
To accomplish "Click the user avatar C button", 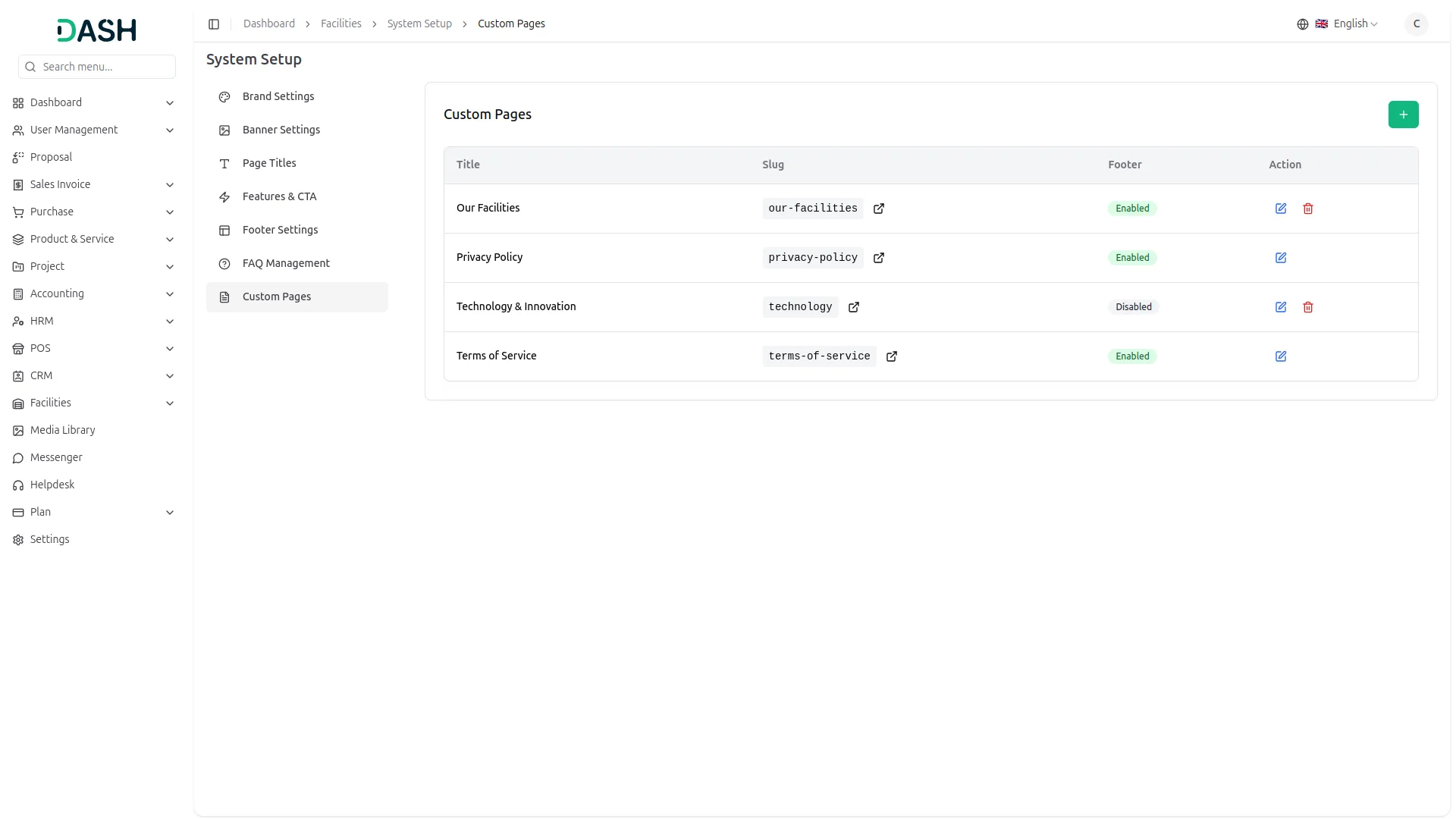I will tap(1416, 24).
